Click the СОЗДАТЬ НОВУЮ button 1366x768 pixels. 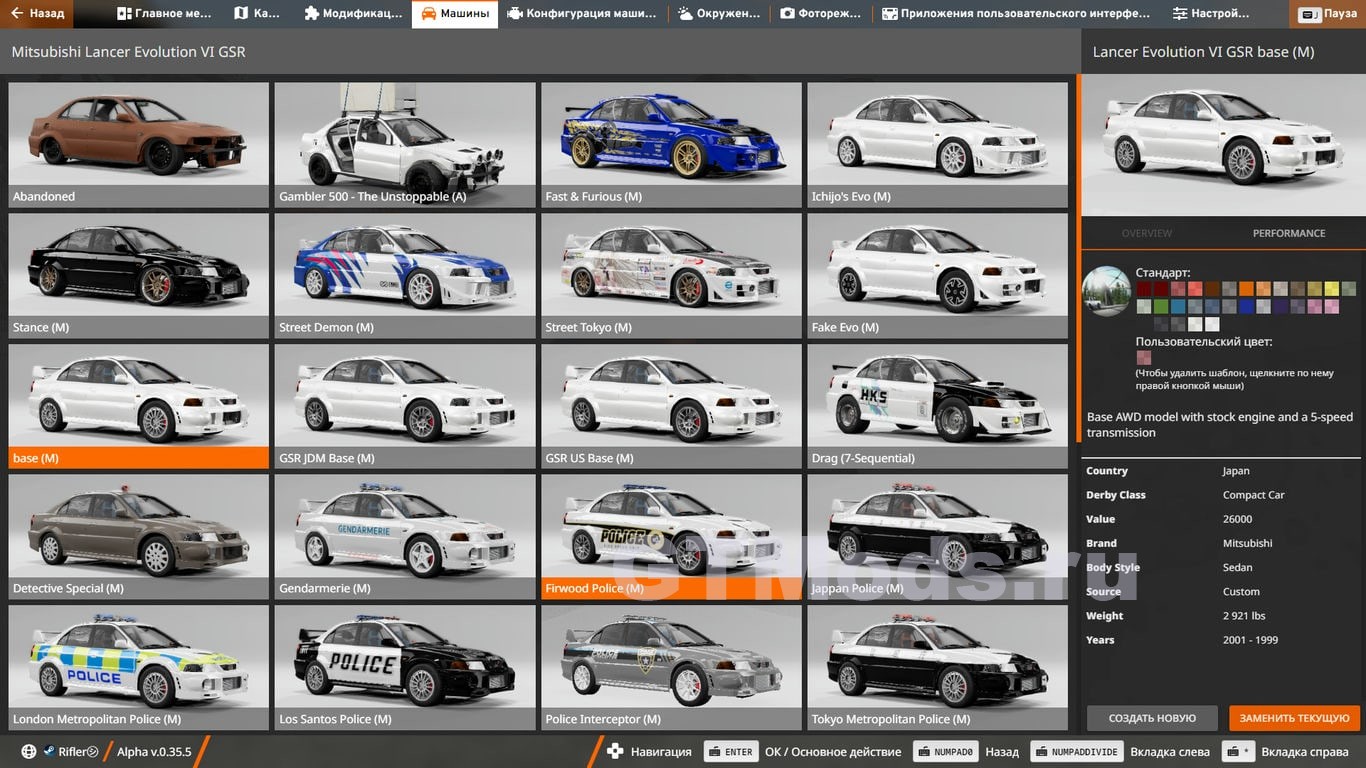click(1152, 718)
